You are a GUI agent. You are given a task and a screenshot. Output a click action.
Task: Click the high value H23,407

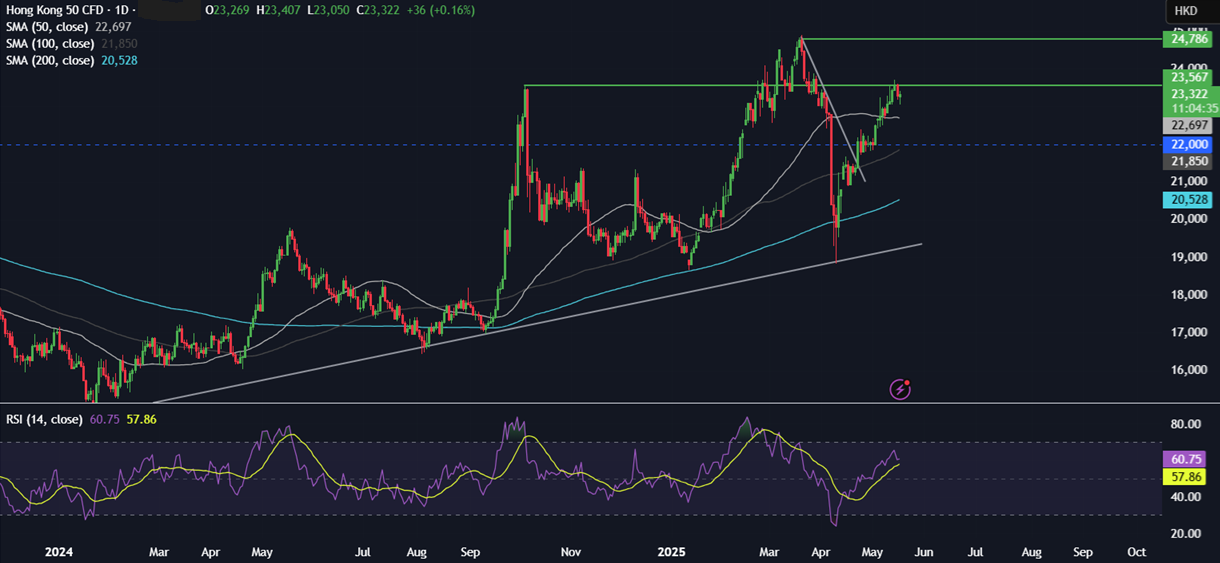[x=279, y=10]
